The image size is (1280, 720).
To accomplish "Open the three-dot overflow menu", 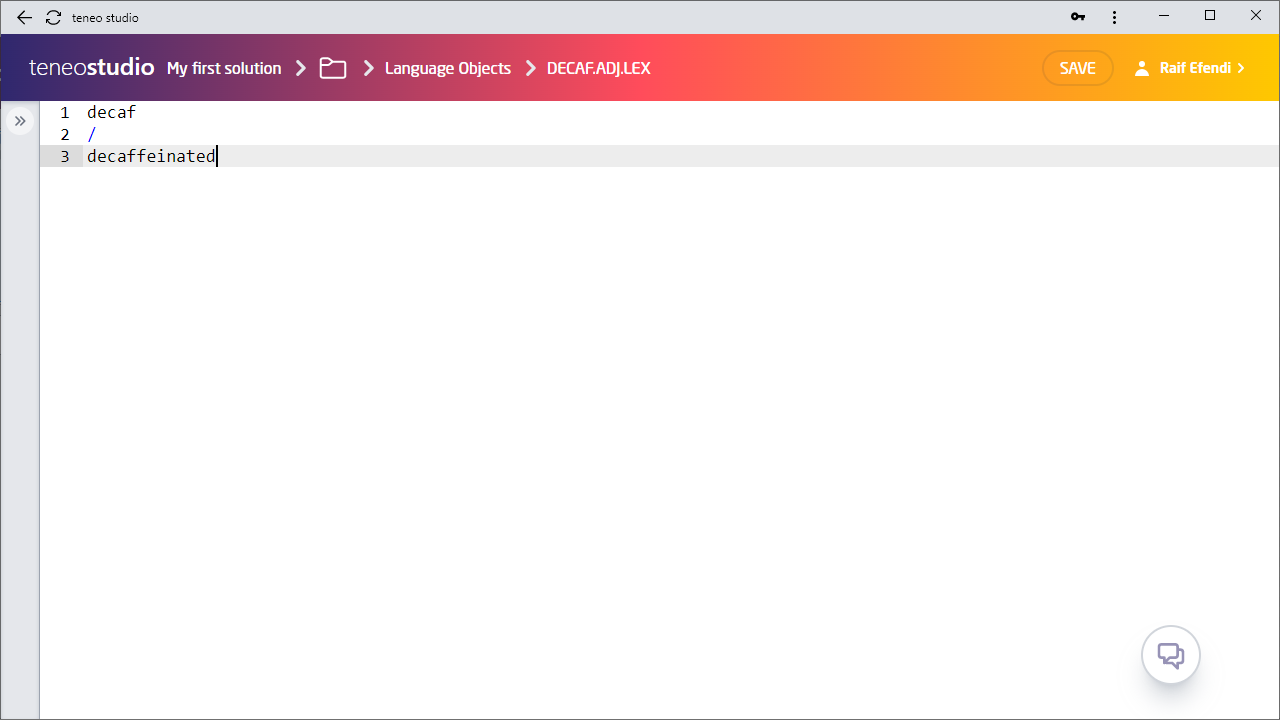I will click(x=1114, y=17).
